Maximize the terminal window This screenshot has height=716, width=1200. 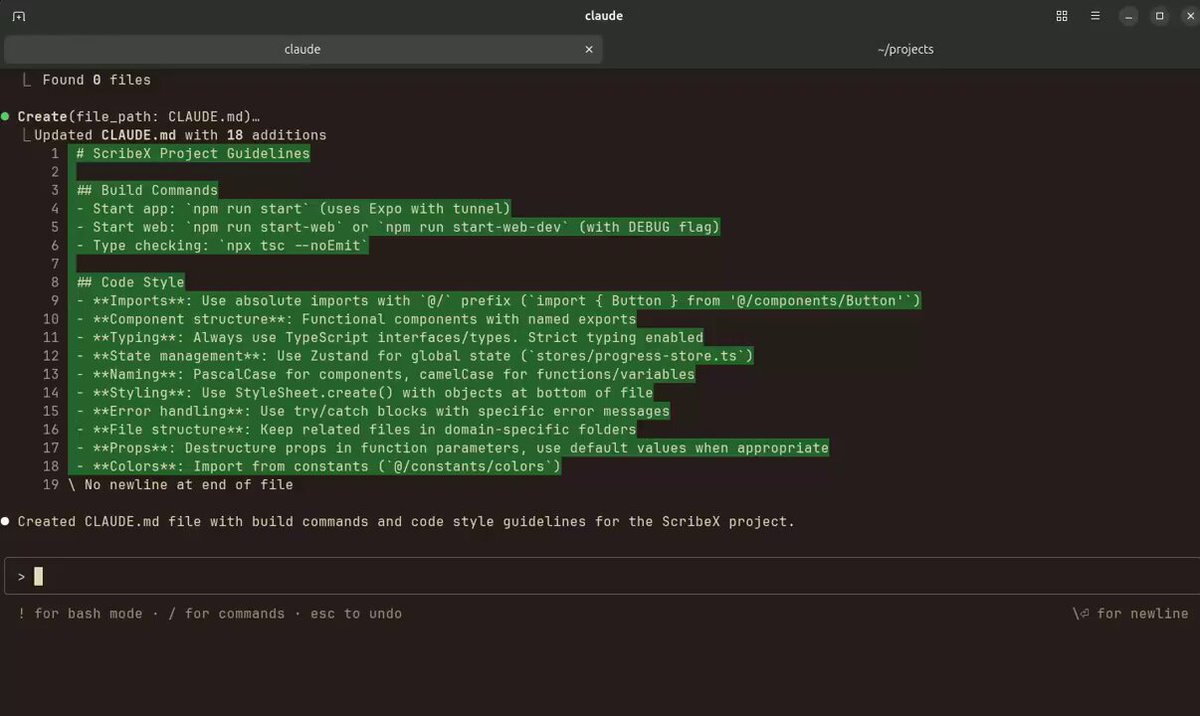1160,16
